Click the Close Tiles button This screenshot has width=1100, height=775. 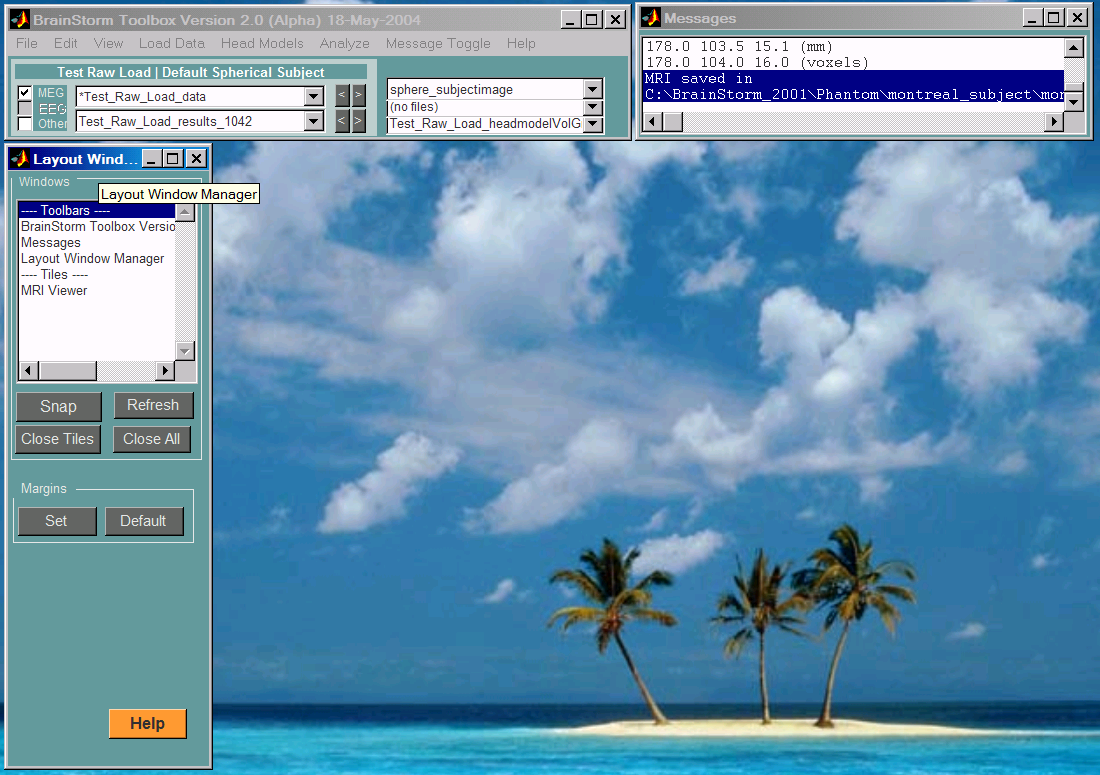coord(58,439)
